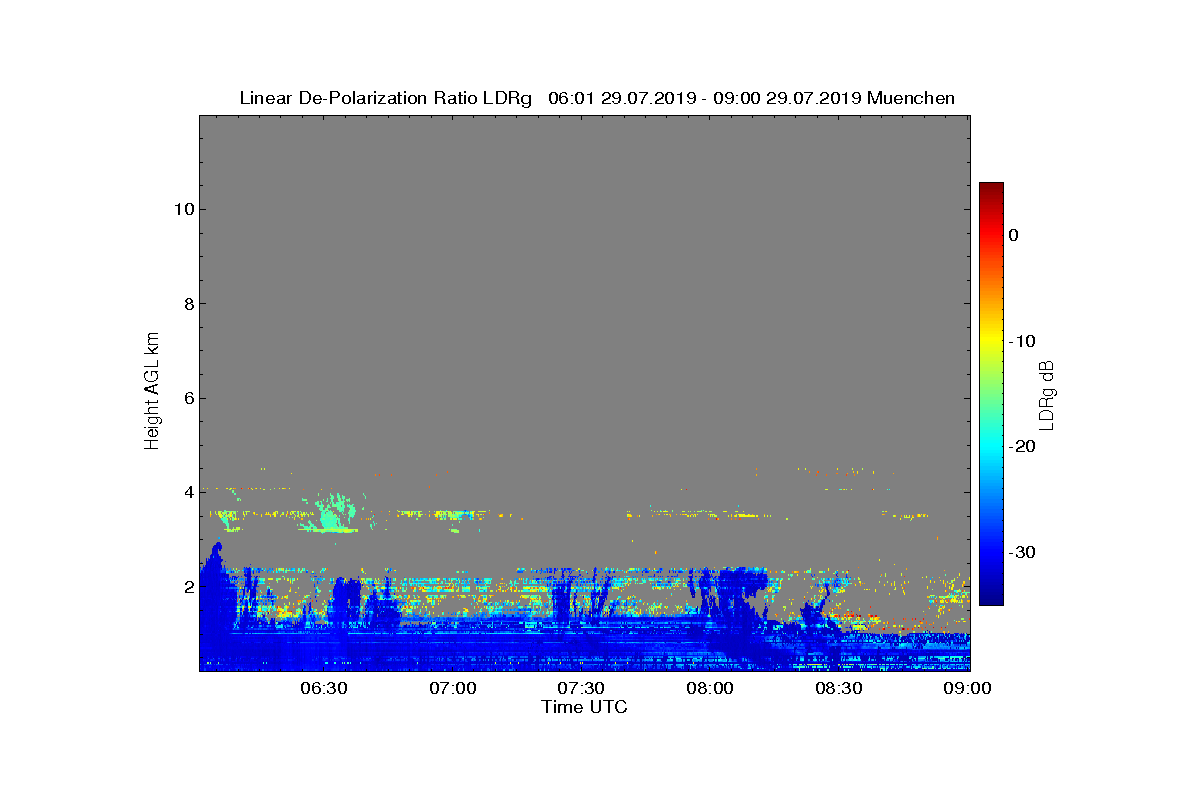
Task: Click the '08:00' time tick label
Action: 711,688
